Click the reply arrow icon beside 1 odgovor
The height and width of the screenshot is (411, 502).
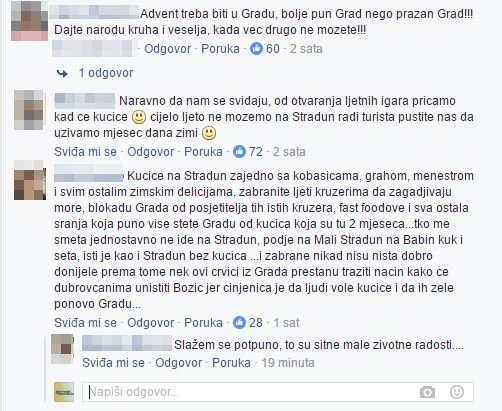[x=62, y=73]
